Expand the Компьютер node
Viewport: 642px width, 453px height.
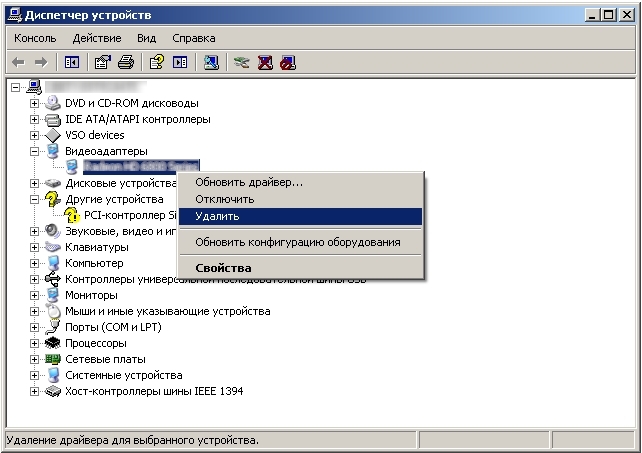click(x=34, y=263)
